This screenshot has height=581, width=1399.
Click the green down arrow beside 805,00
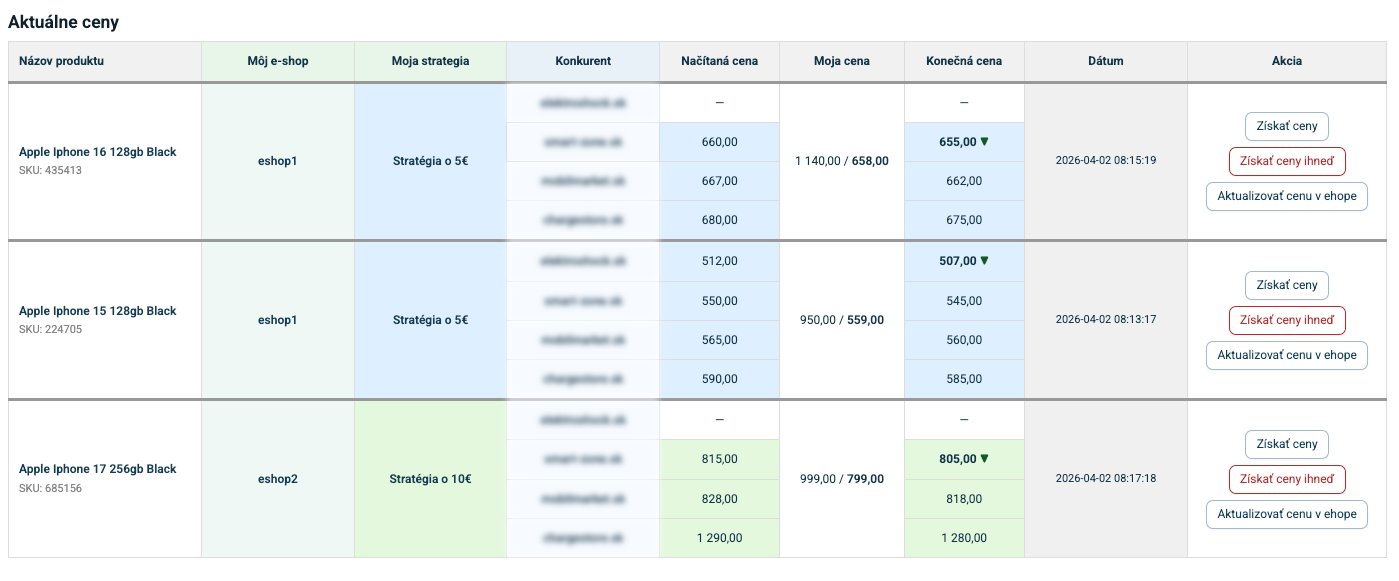[984, 459]
